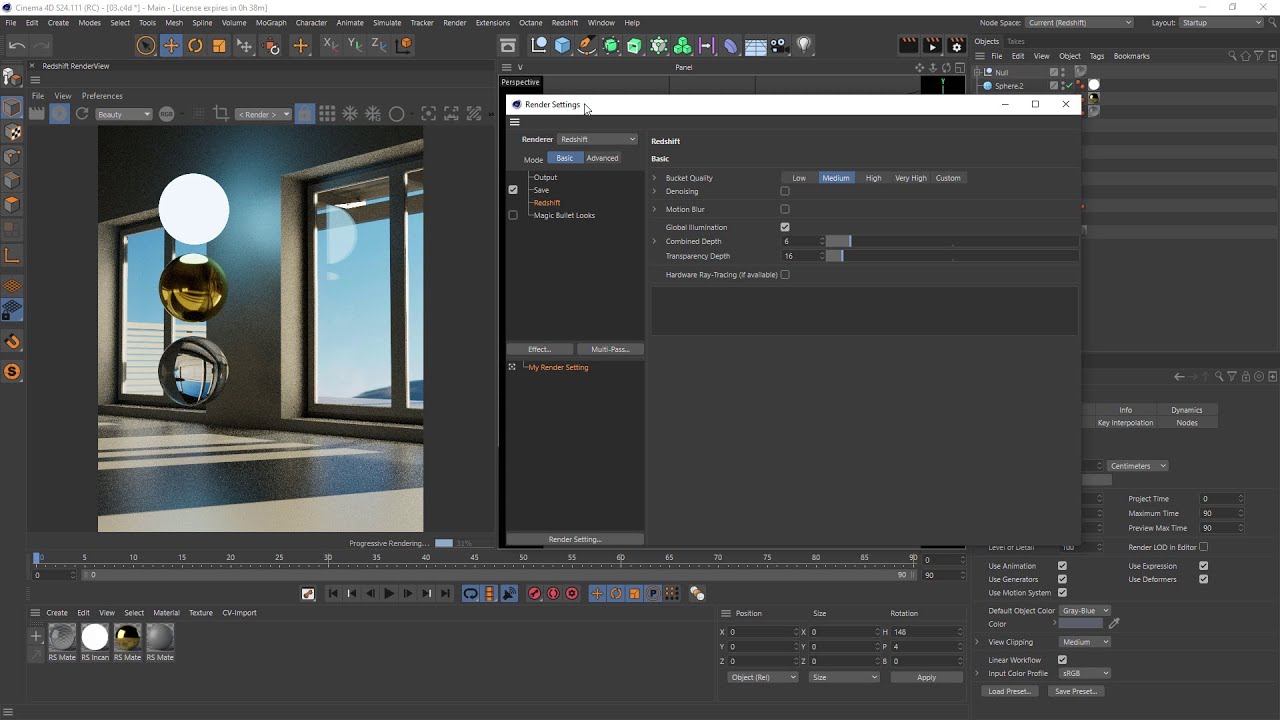Switch to the Takes tab
The width and height of the screenshot is (1280, 720).
tap(1016, 41)
